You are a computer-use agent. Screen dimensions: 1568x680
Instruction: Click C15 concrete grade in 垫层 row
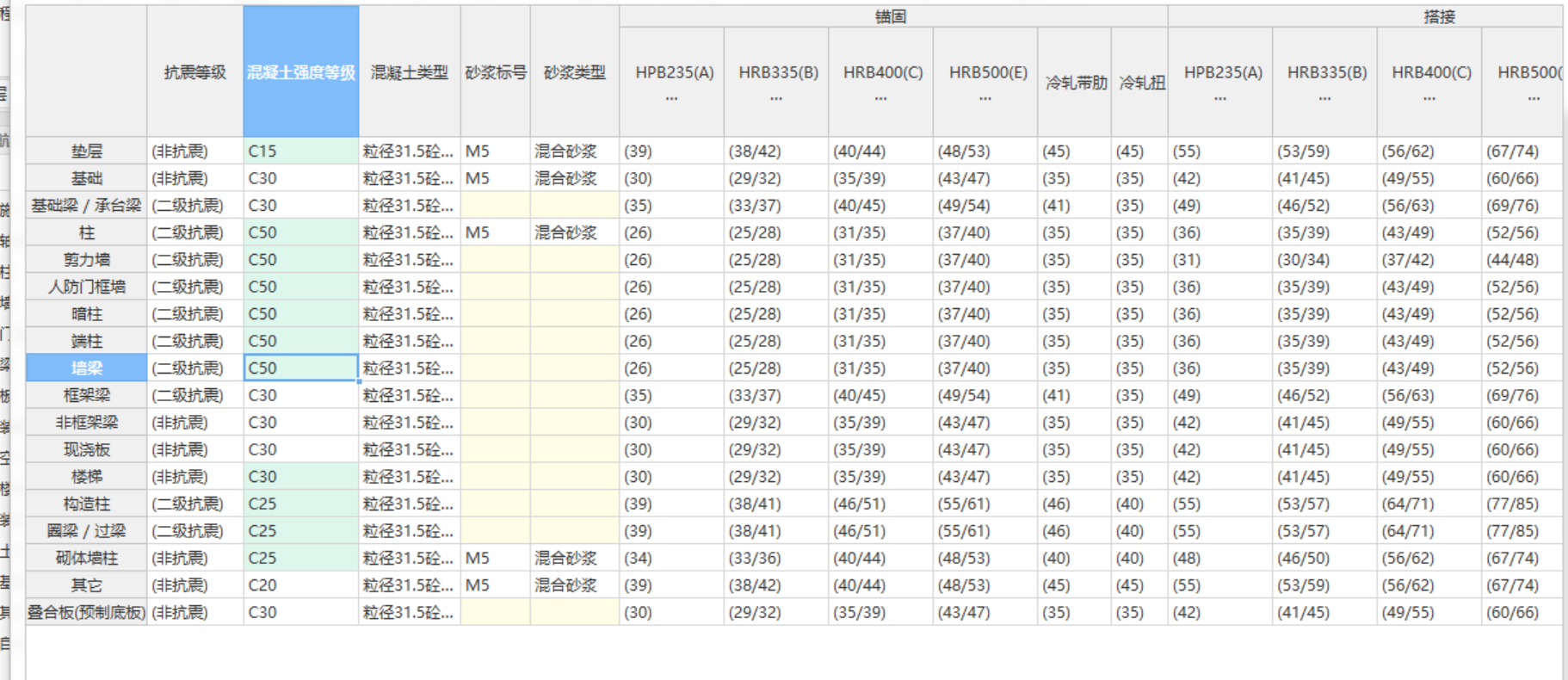tap(301, 151)
